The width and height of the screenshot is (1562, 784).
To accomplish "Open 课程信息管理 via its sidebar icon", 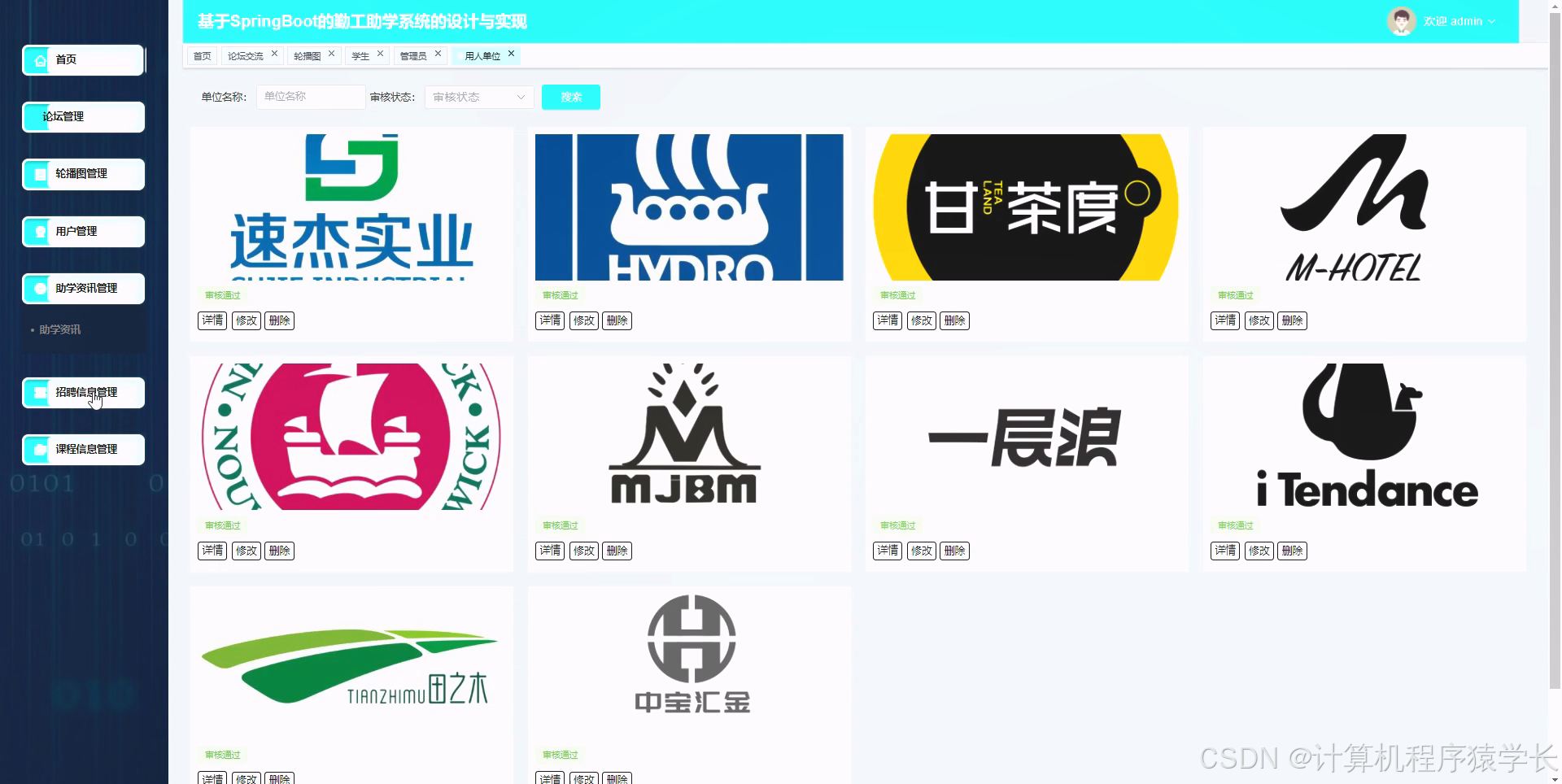I will click(38, 450).
